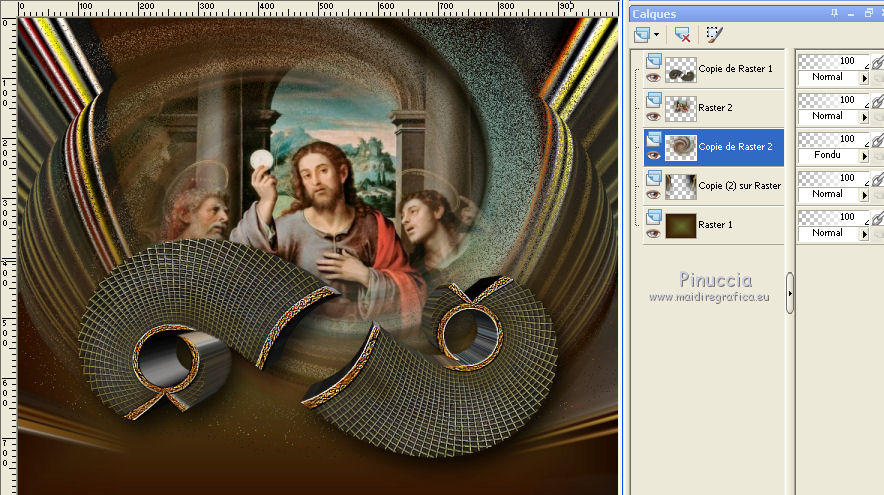884x495 pixels.
Task: Minimize the Calques palette
Action: (851, 14)
